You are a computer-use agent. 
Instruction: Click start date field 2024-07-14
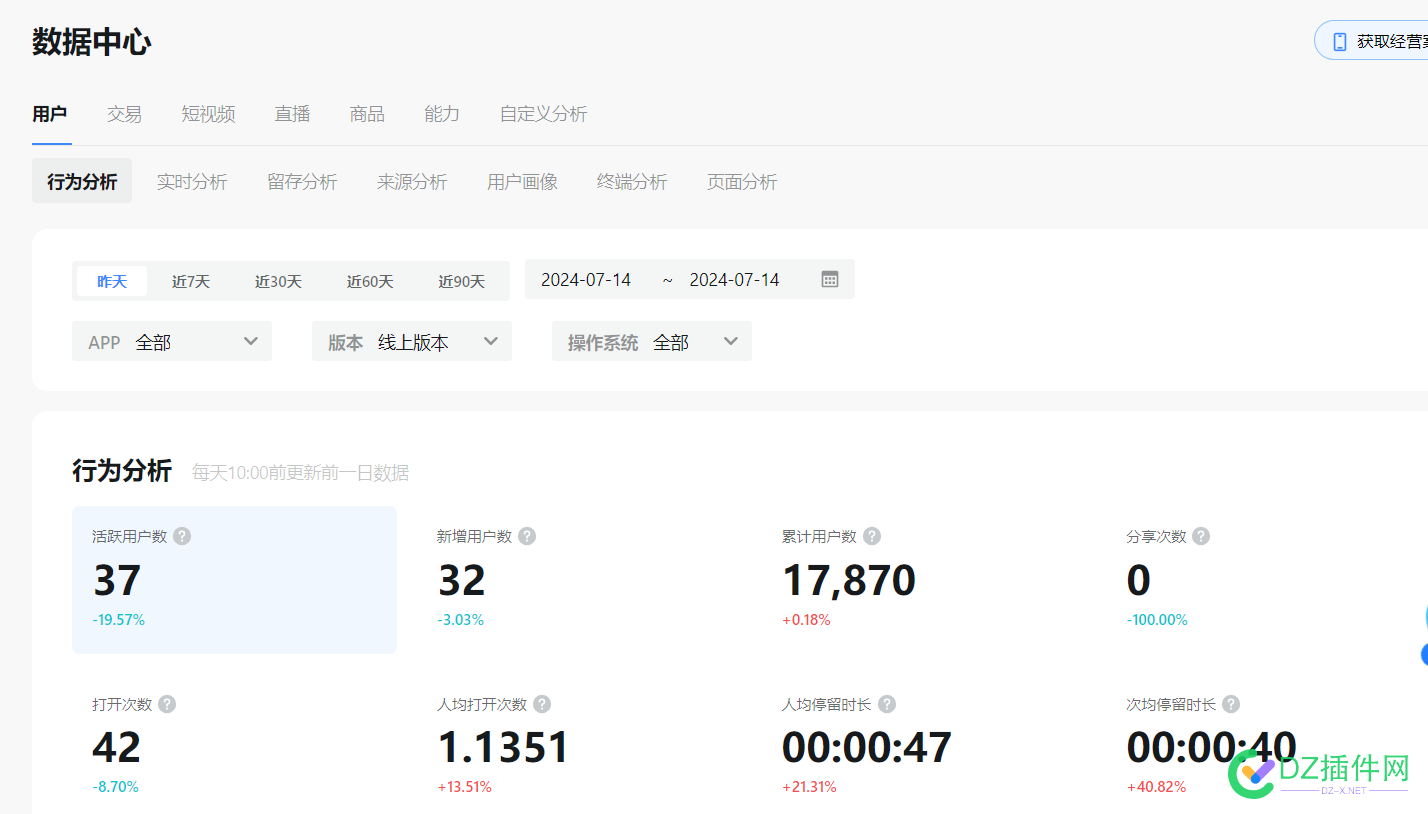(586, 279)
